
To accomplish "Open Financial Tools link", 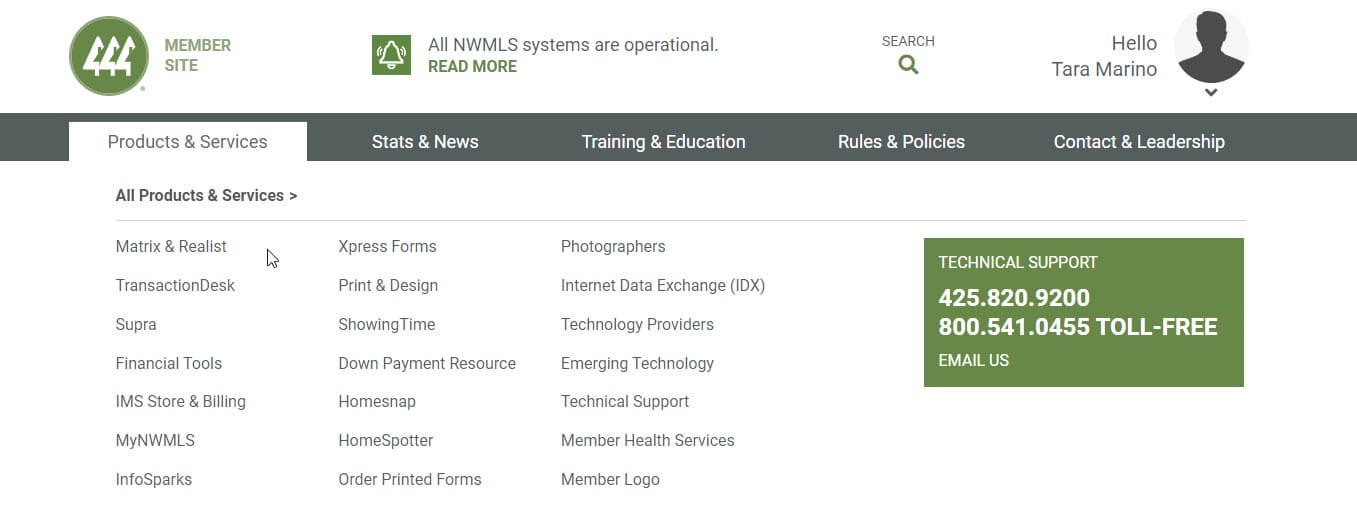I will coord(169,363).
